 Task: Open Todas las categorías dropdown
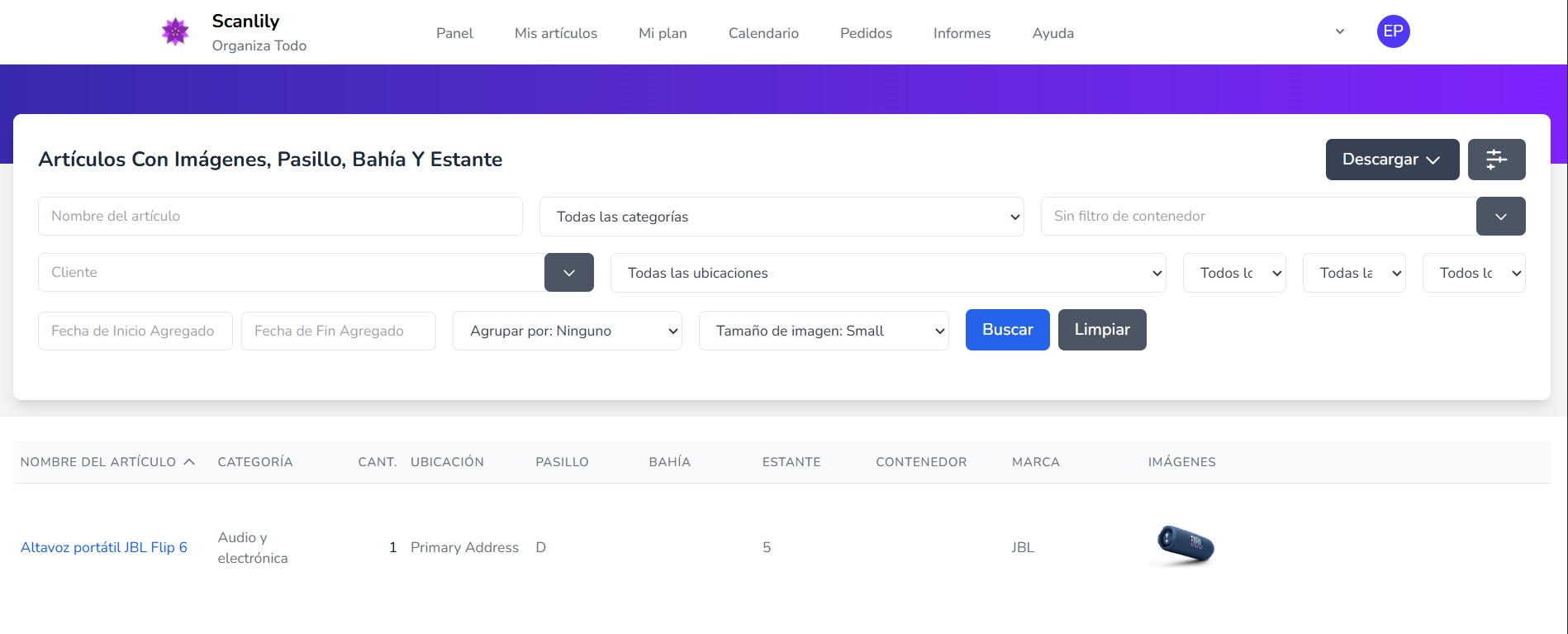coord(781,217)
